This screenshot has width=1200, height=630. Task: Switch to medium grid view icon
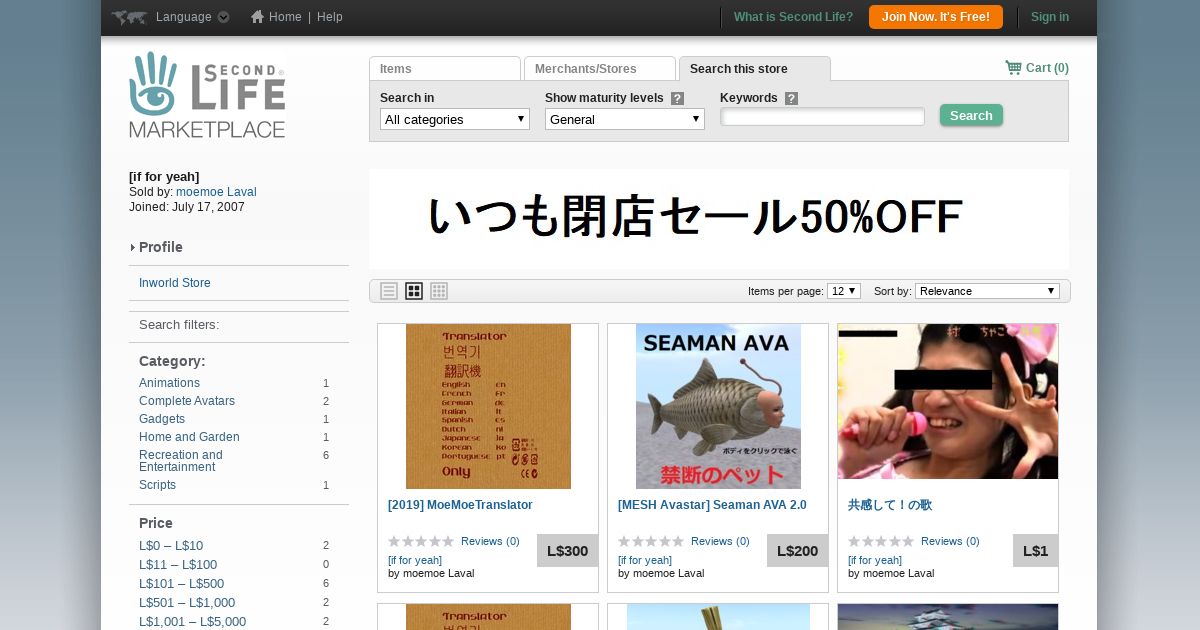pyautogui.click(x=414, y=291)
